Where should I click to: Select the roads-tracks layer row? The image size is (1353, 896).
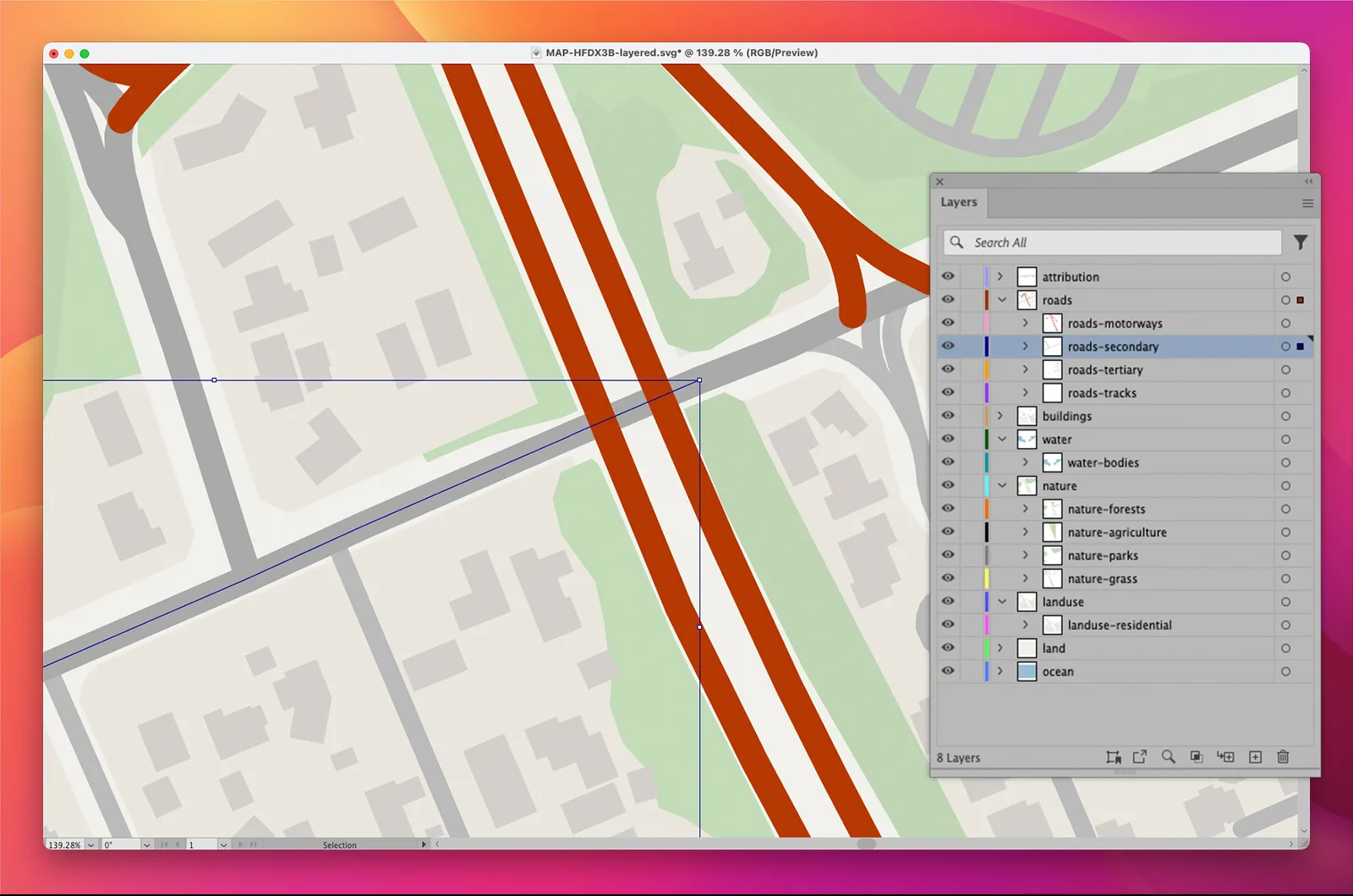1125,393
